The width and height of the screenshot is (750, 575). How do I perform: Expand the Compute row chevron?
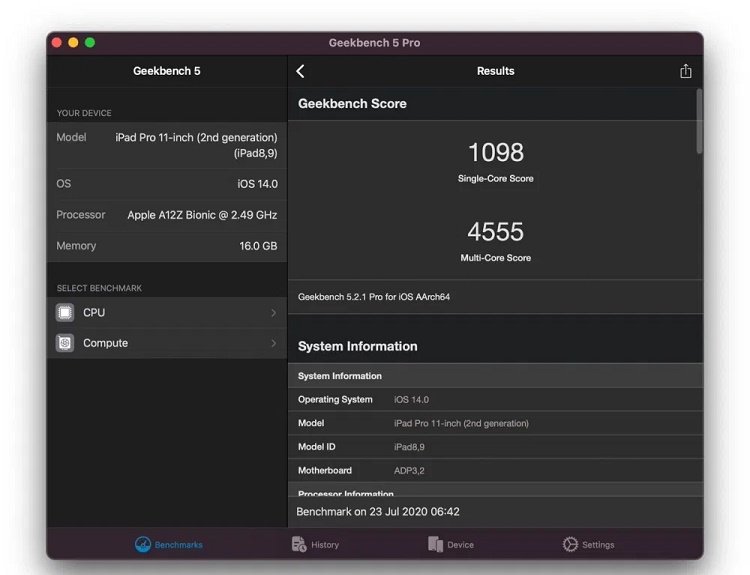tap(274, 343)
